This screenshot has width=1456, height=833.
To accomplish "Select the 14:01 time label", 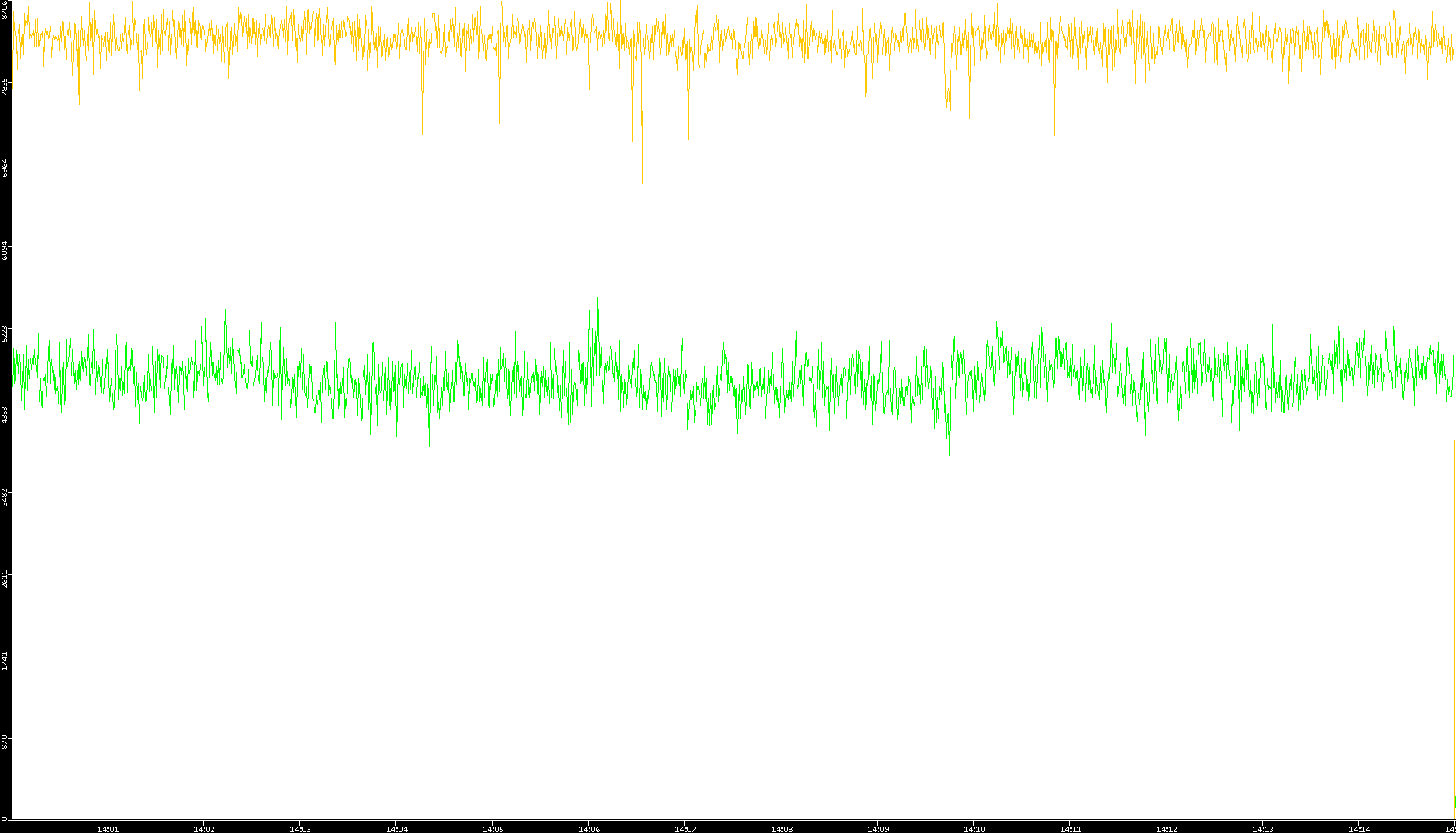I will tap(108, 829).
